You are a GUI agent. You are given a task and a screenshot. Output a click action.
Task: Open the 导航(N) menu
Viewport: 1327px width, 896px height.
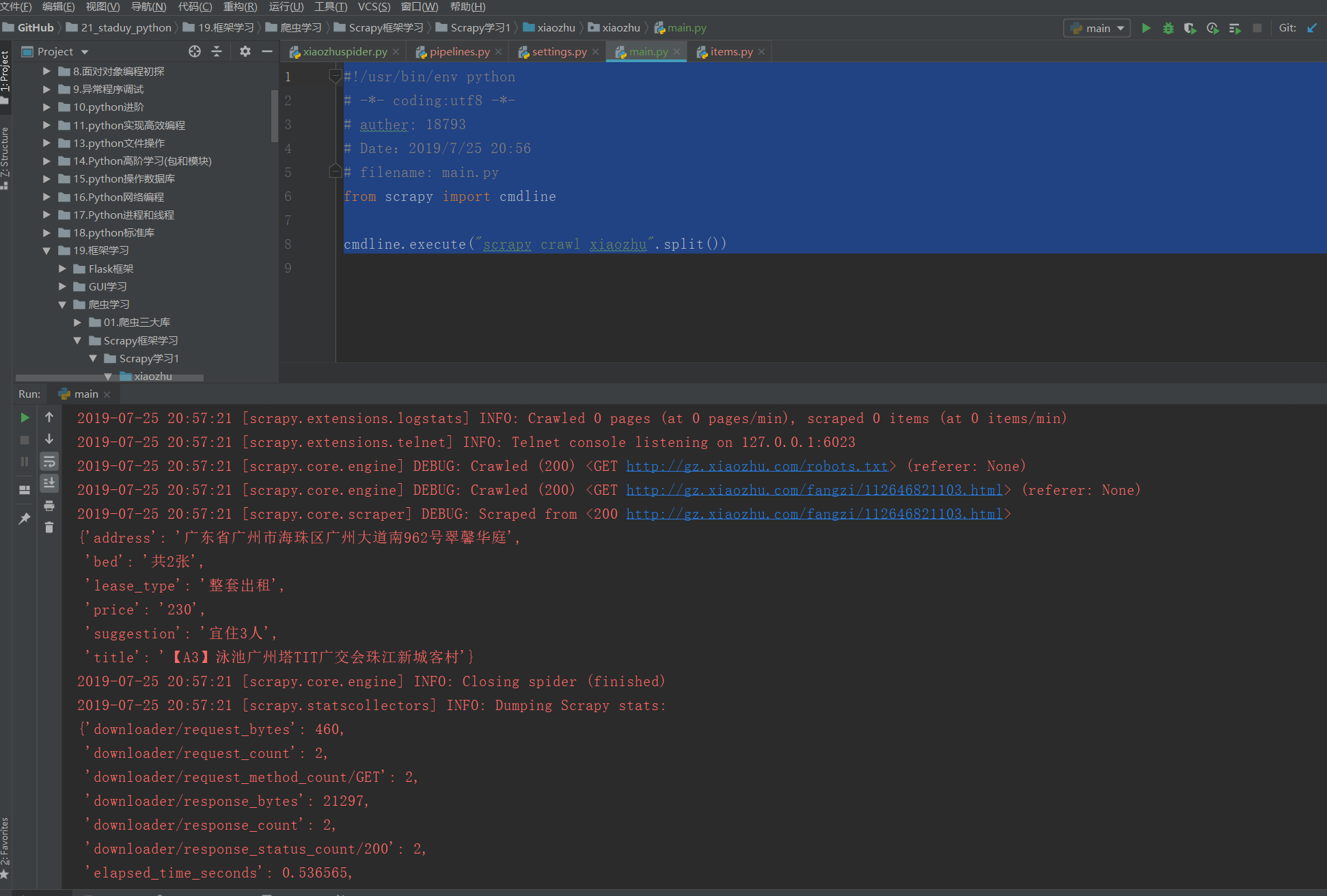148,7
